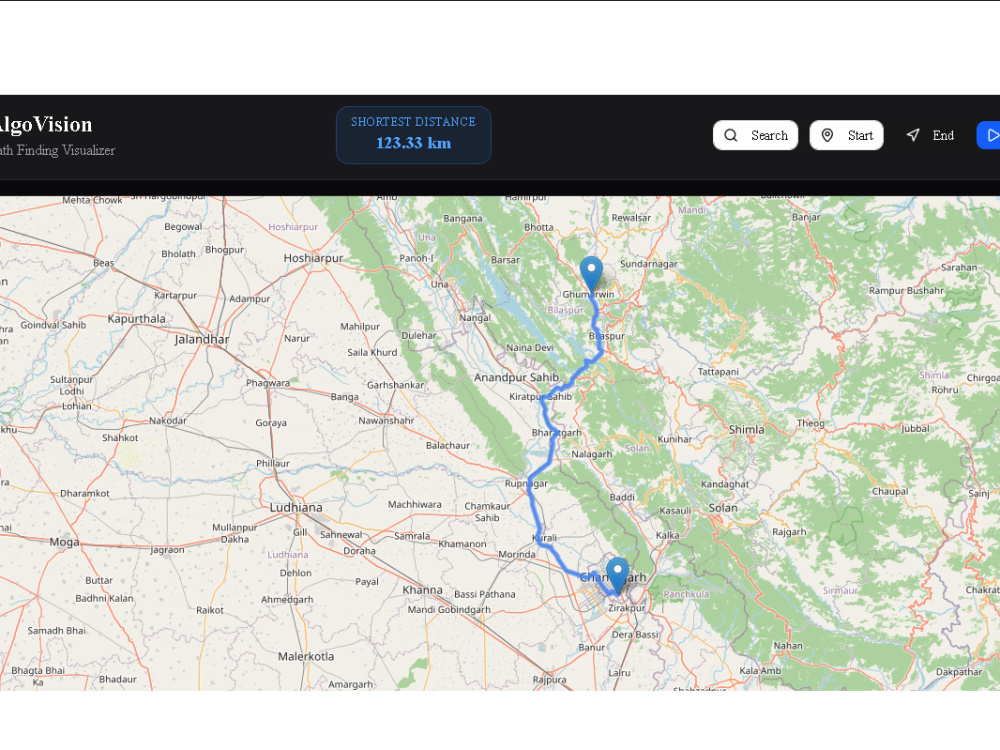Click the Rajpura label
1000x750 pixels.
[x=549, y=680]
